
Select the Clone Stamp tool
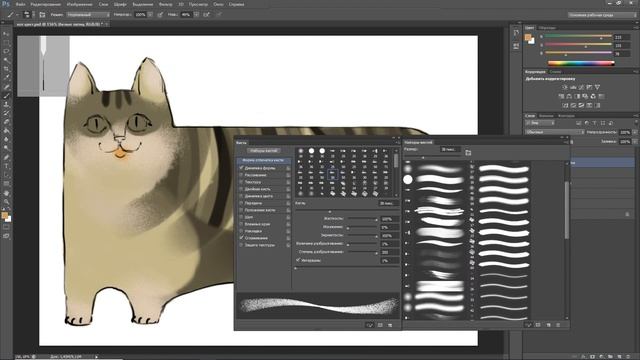coord(6,104)
